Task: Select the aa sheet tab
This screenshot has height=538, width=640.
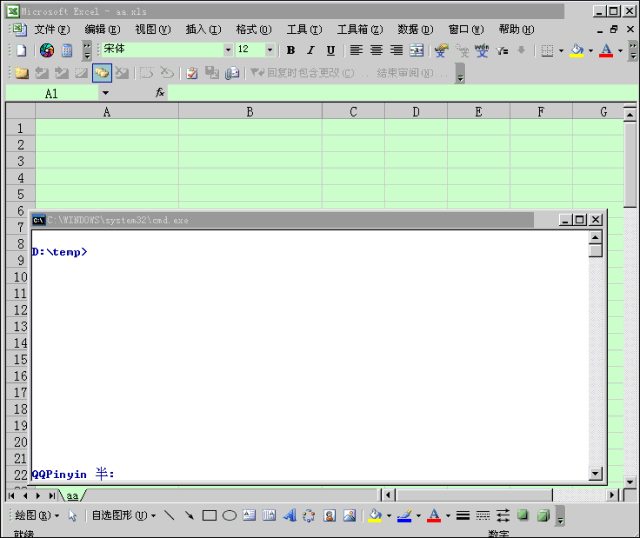Action: coord(72,496)
